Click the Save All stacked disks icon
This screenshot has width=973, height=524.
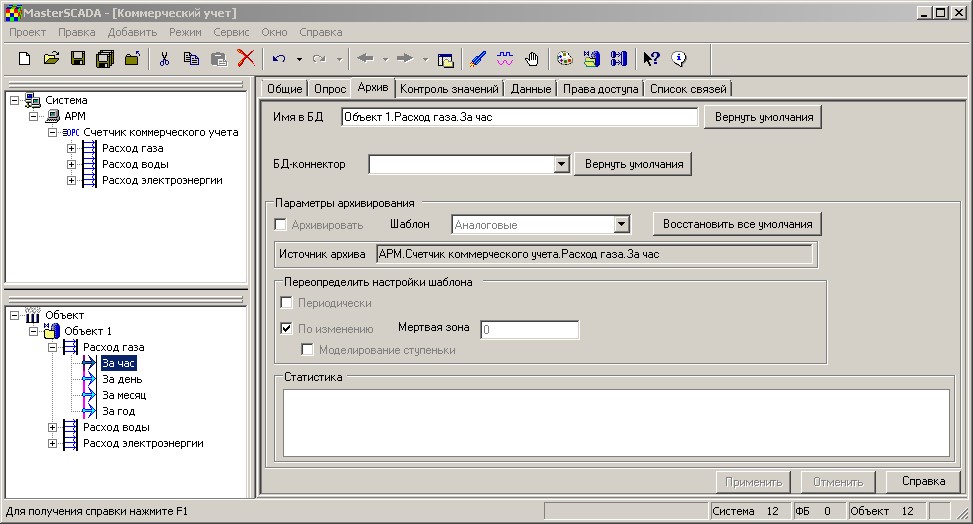click(105, 59)
